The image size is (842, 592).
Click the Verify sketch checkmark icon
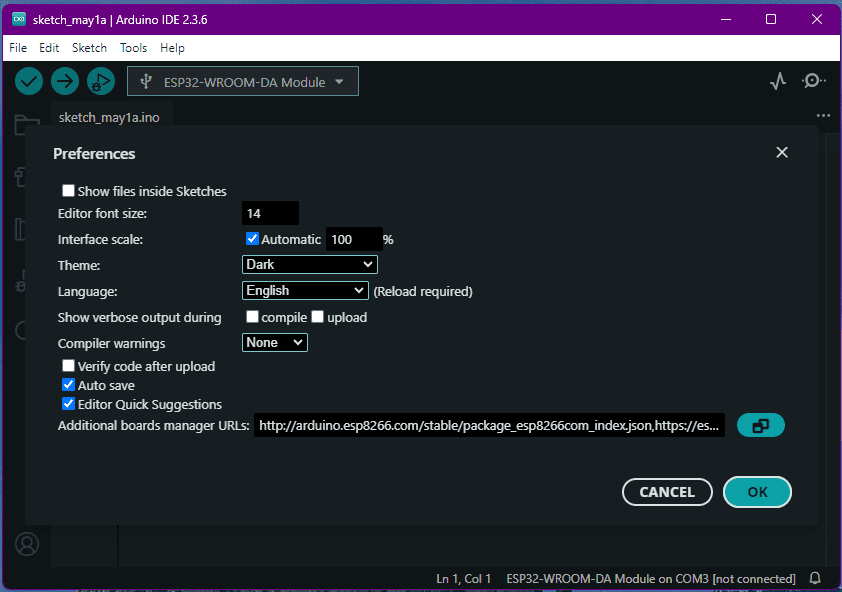(29, 82)
